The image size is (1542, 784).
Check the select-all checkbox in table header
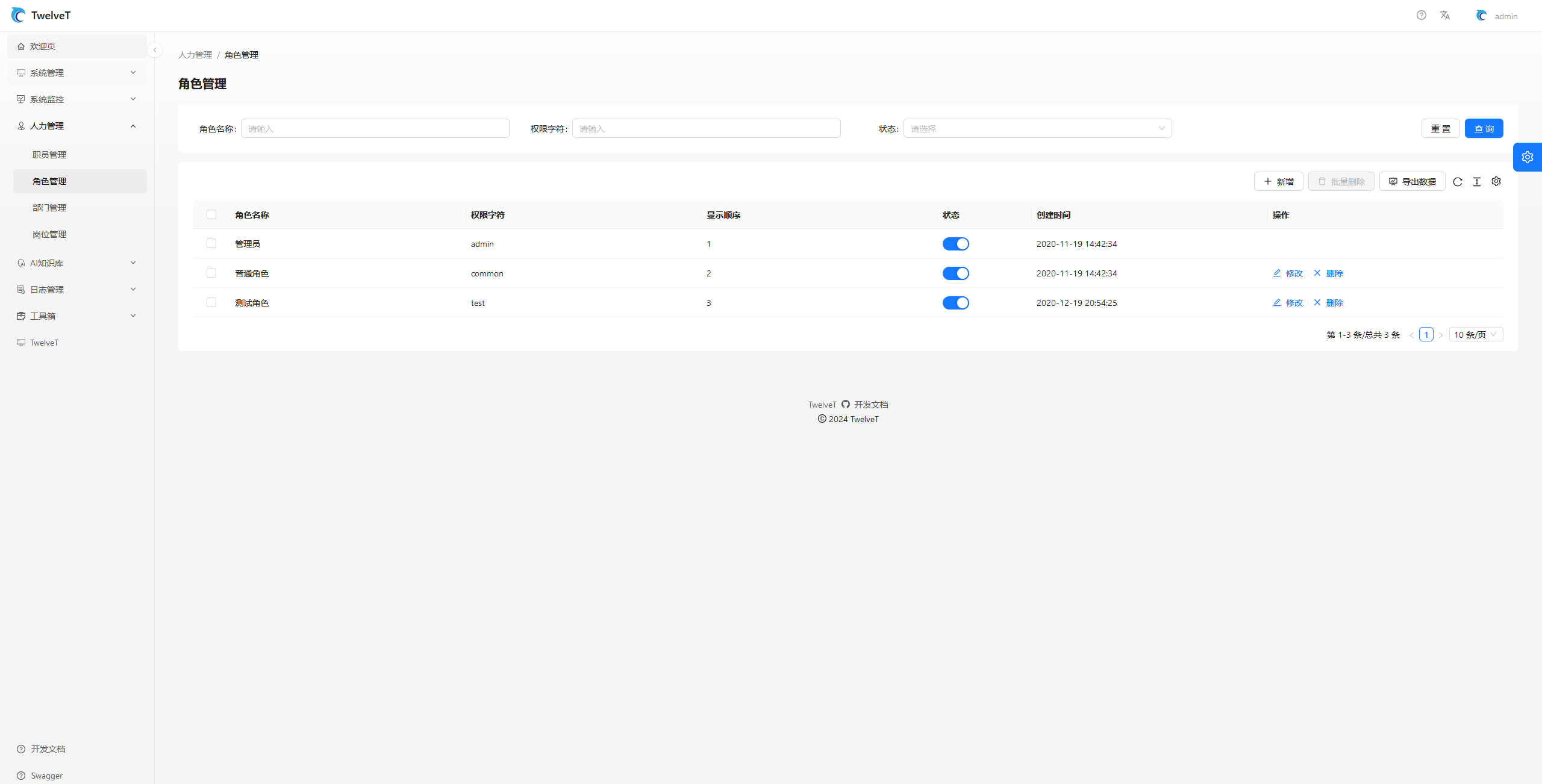click(211, 214)
